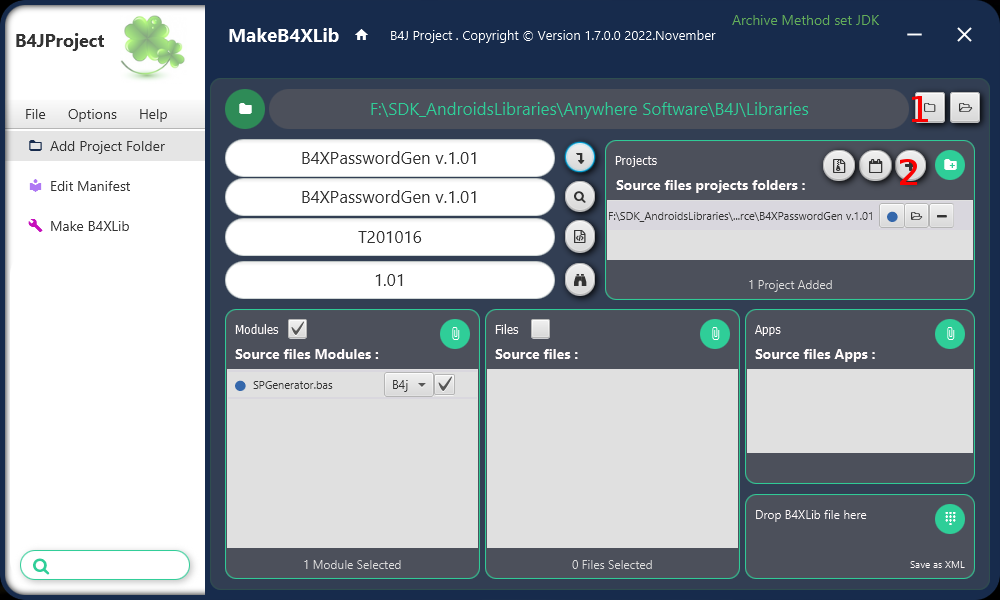Uncheck the SPGenerator.bas row checkbox
This screenshot has width=1000, height=600.
(x=445, y=384)
